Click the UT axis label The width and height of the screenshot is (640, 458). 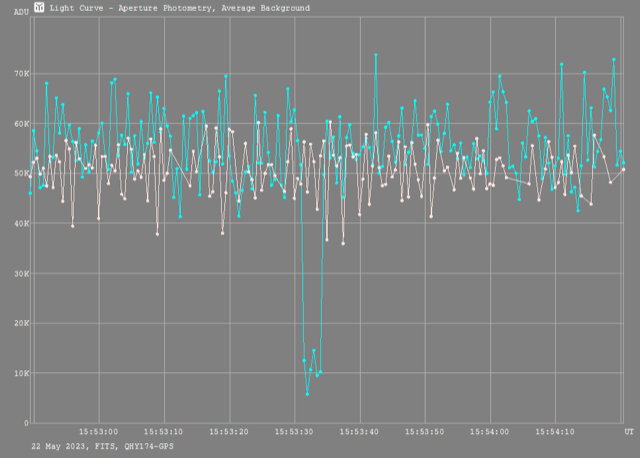[x=629, y=432]
